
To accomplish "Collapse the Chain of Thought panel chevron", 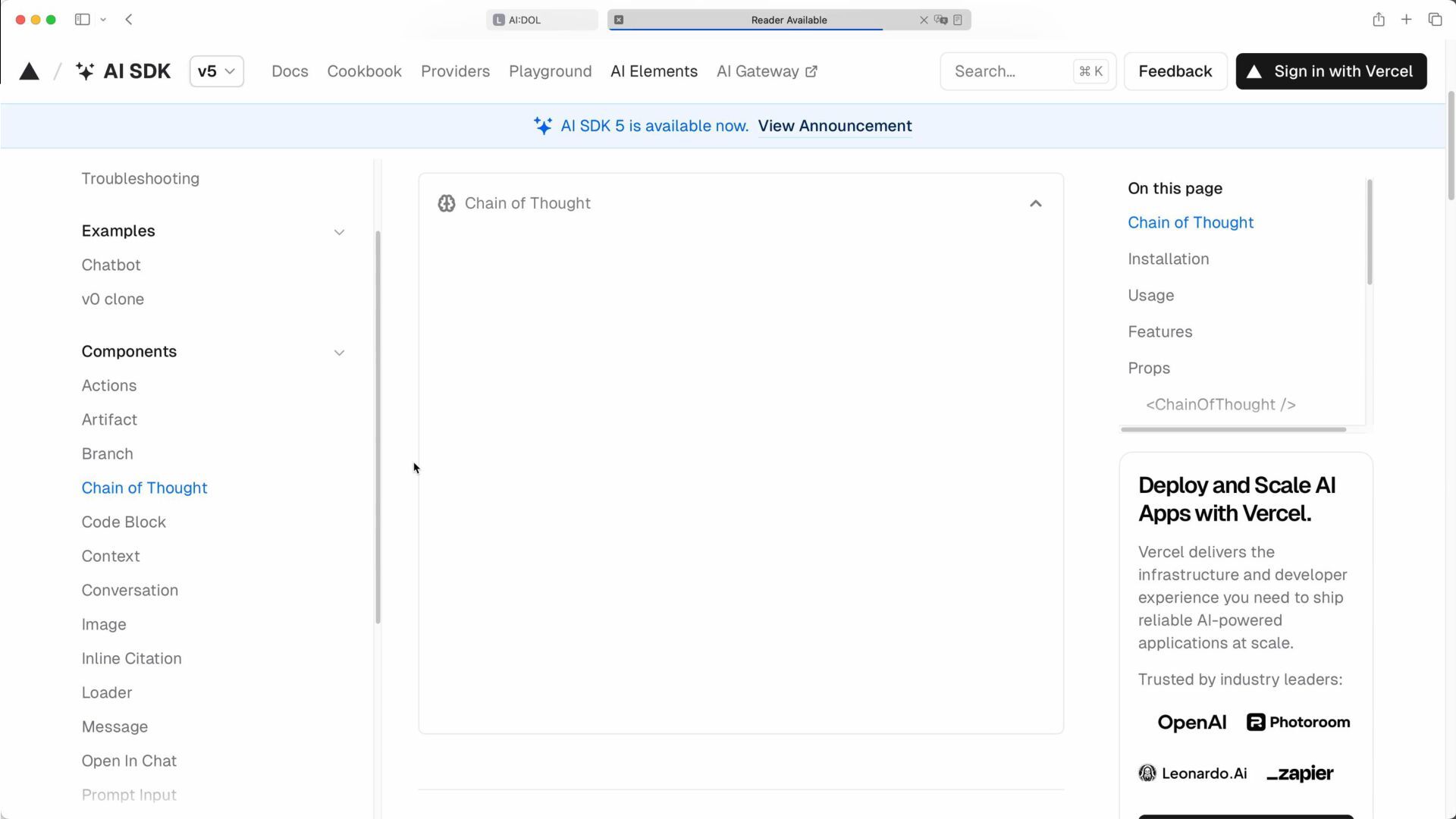I will click(x=1035, y=203).
